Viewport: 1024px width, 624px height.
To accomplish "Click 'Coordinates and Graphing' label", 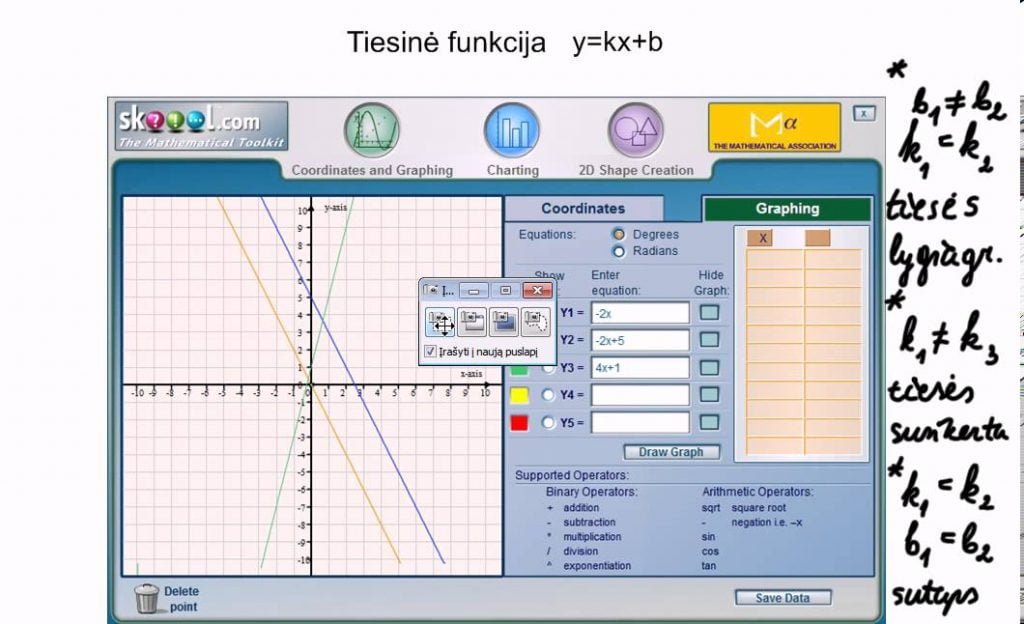I will (x=372, y=170).
